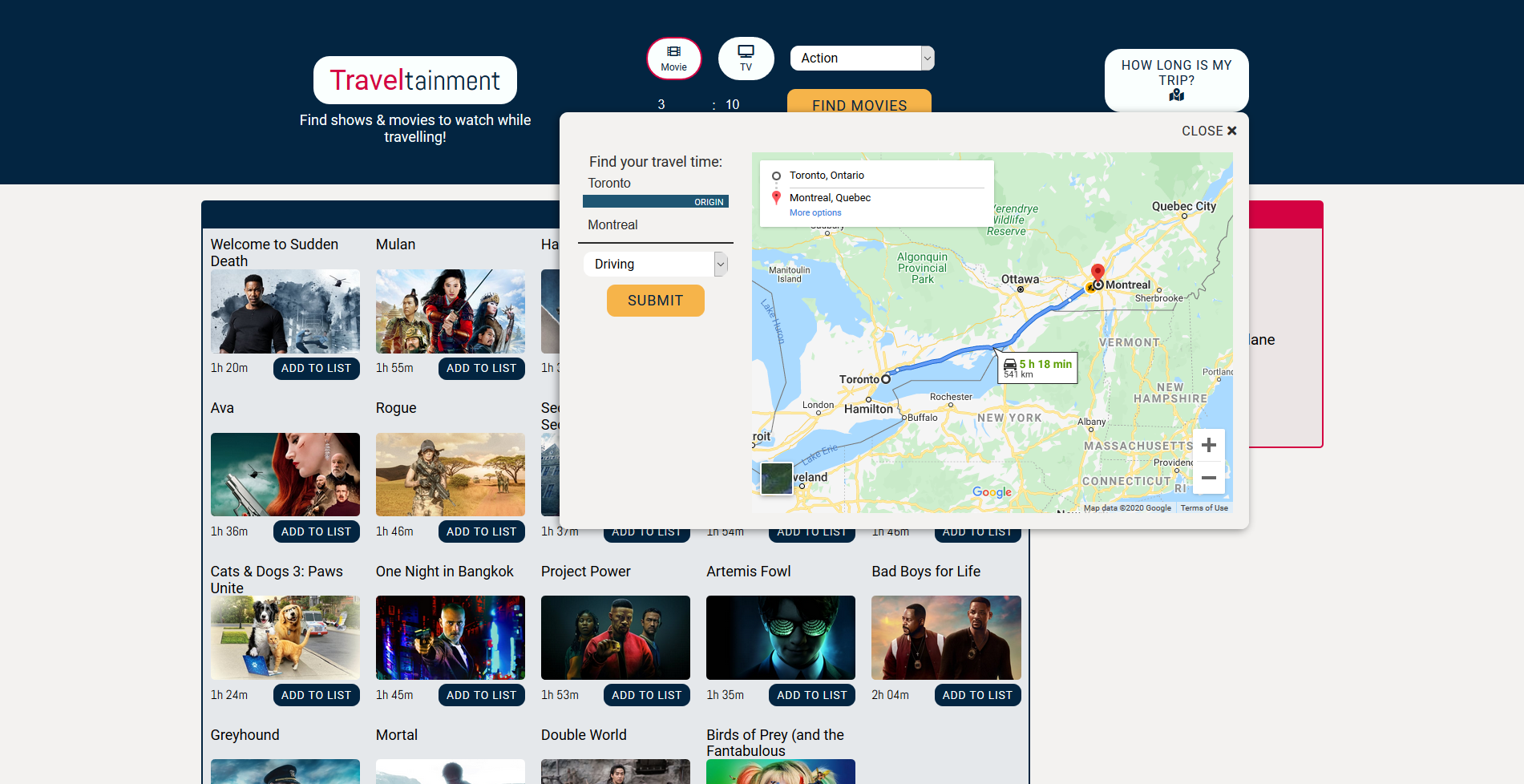
Task: Open the Project Power poster
Action: (616, 638)
